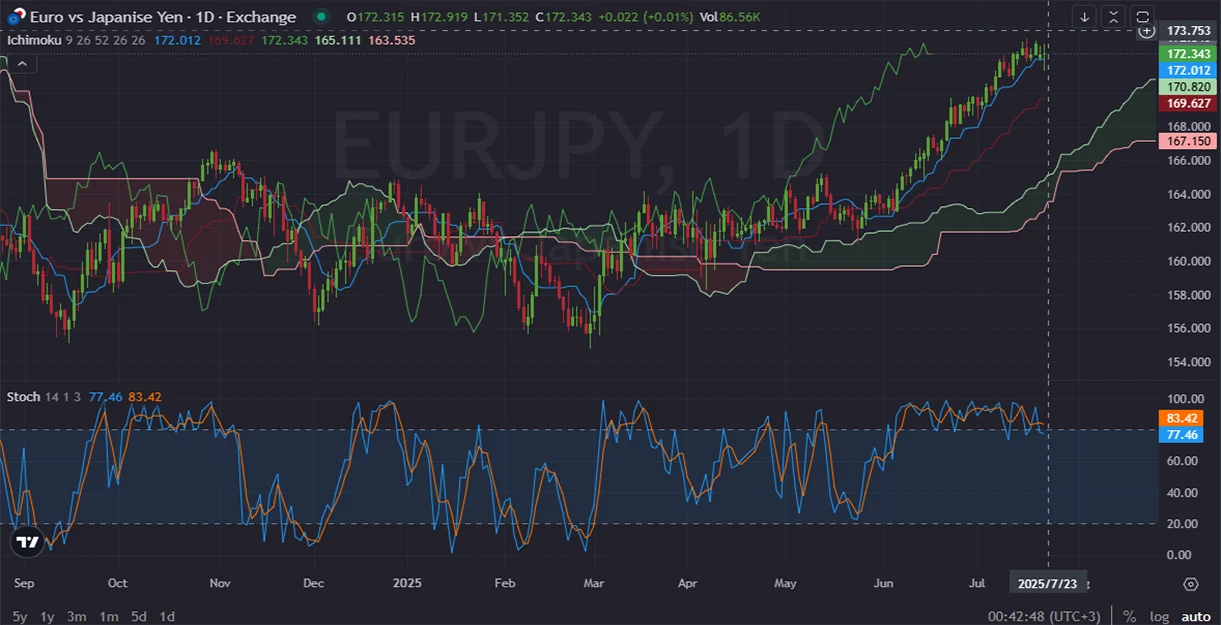
Task: Click the Ichimoku value 163.535 in legend
Action: [391, 39]
